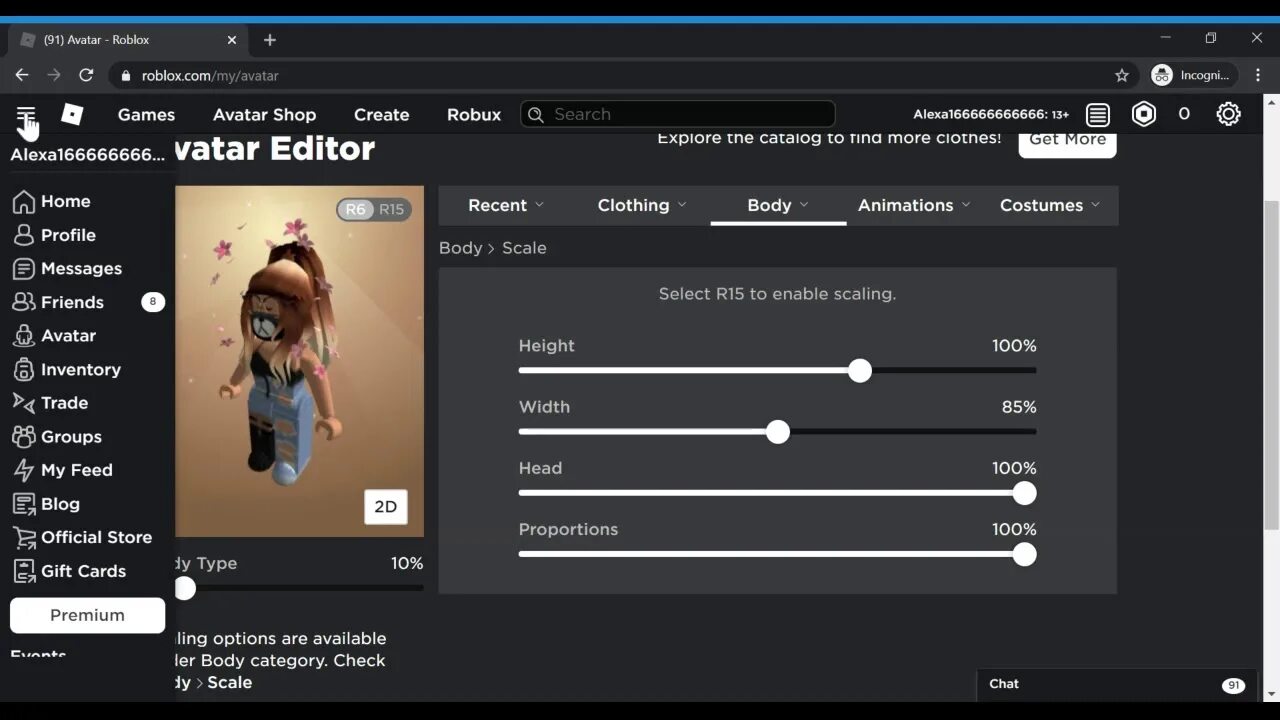Click the Get More button
This screenshot has height=720, width=1280.
(1067, 140)
